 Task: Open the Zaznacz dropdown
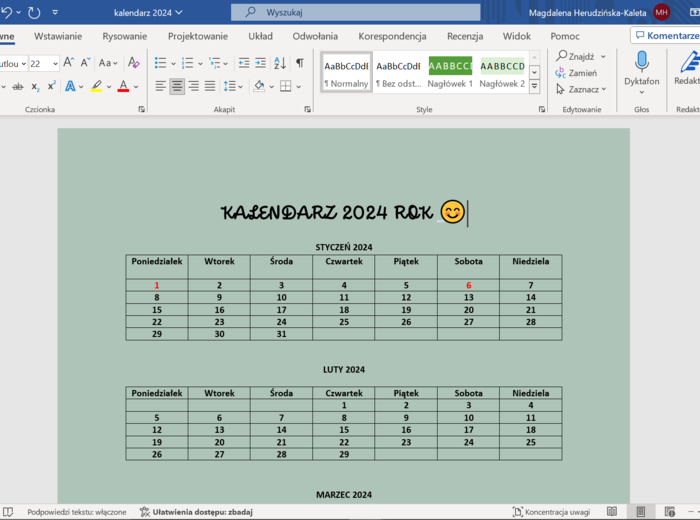pyautogui.click(x=581, y=89)
